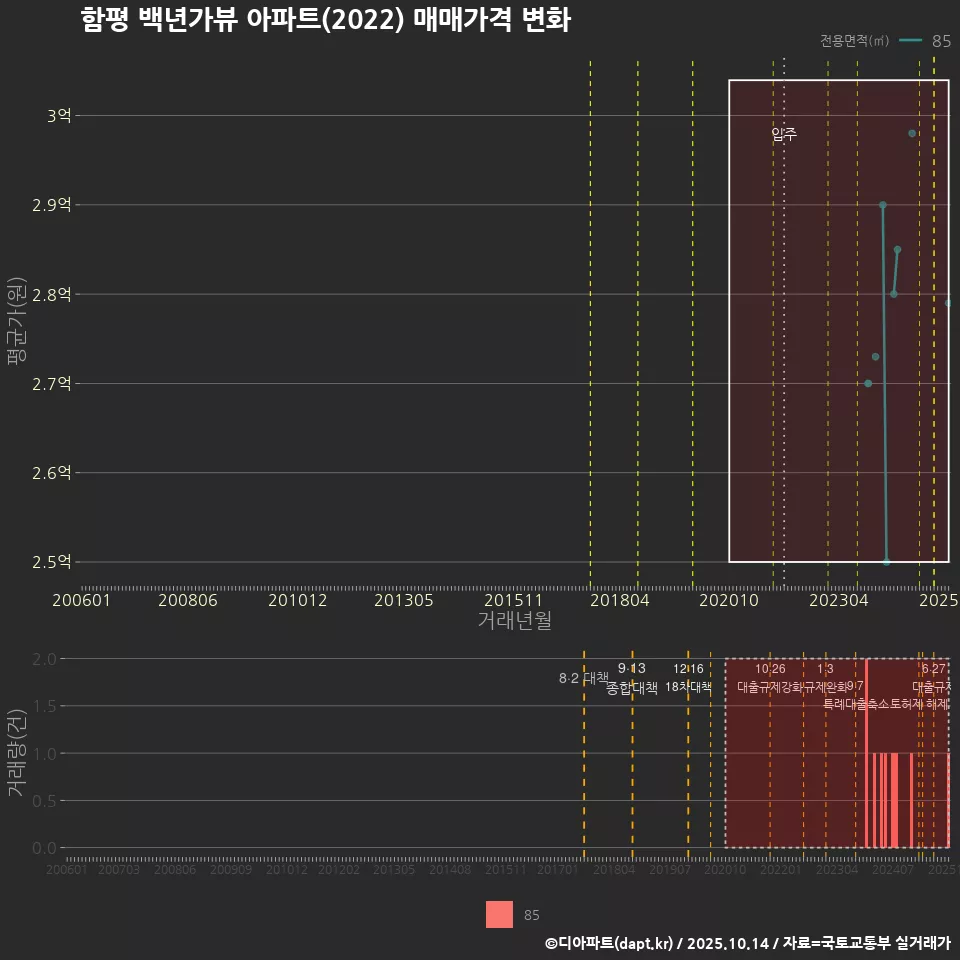Viewport: 960px width, 960px height.
Task: Select the highest price point at 2.9억
Action: tap(882, 203)
